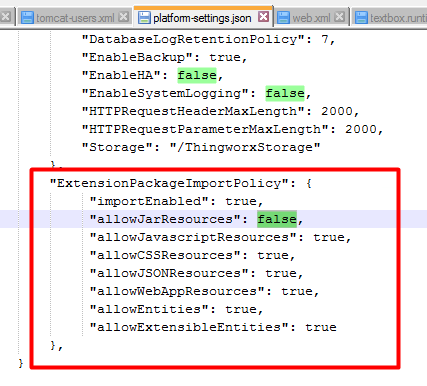Close the tomcat-users.xml tab
The width and height of the screenshot is (427, 386).
tap(124, 17)
